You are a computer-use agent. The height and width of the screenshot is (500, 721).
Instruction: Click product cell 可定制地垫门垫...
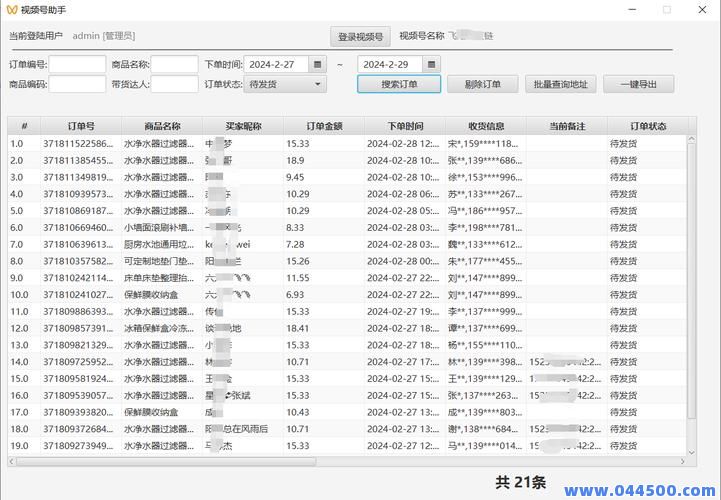159,261
